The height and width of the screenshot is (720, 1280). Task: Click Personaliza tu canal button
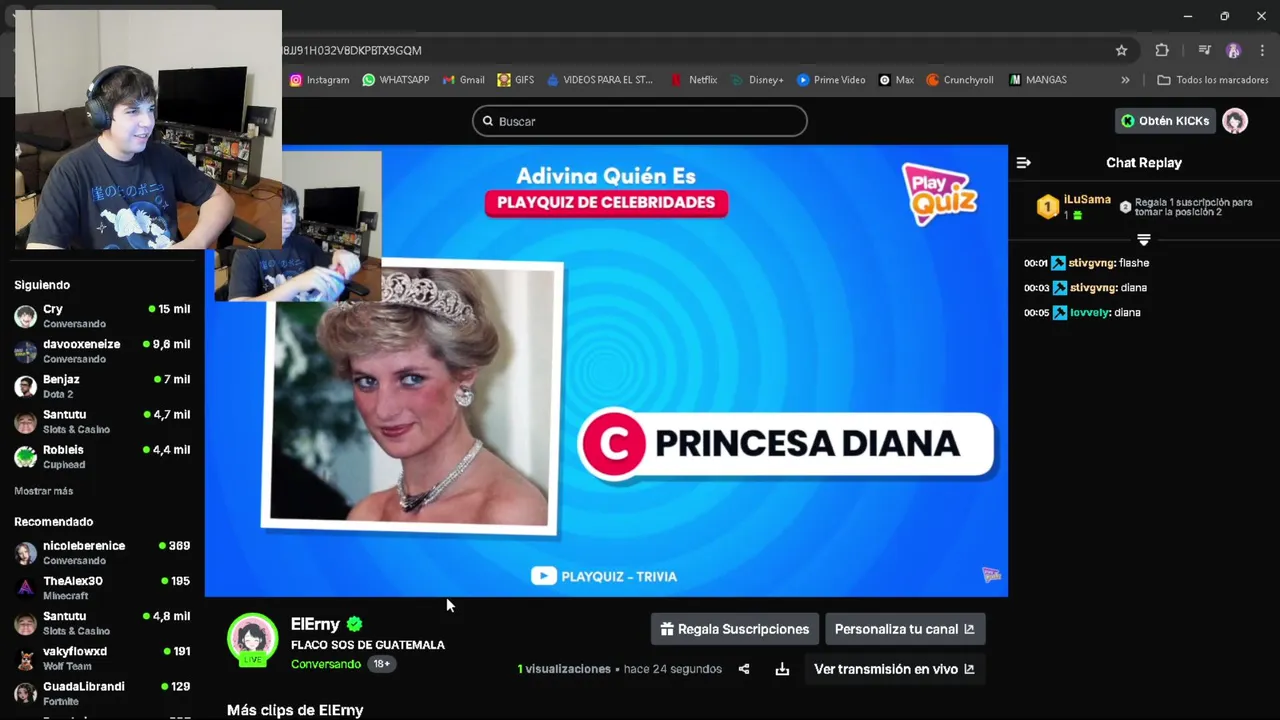(905, 629)
